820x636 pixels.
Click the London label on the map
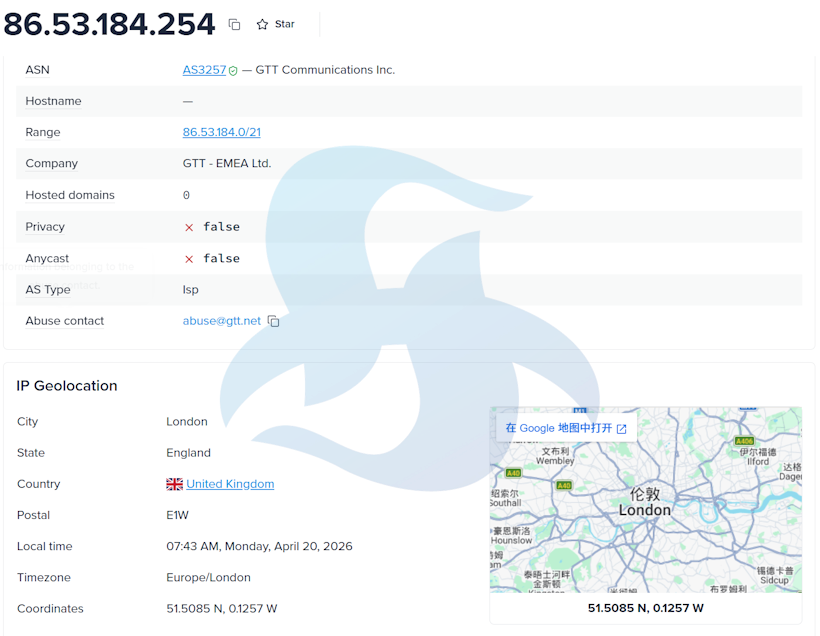[x=644, y=510]
